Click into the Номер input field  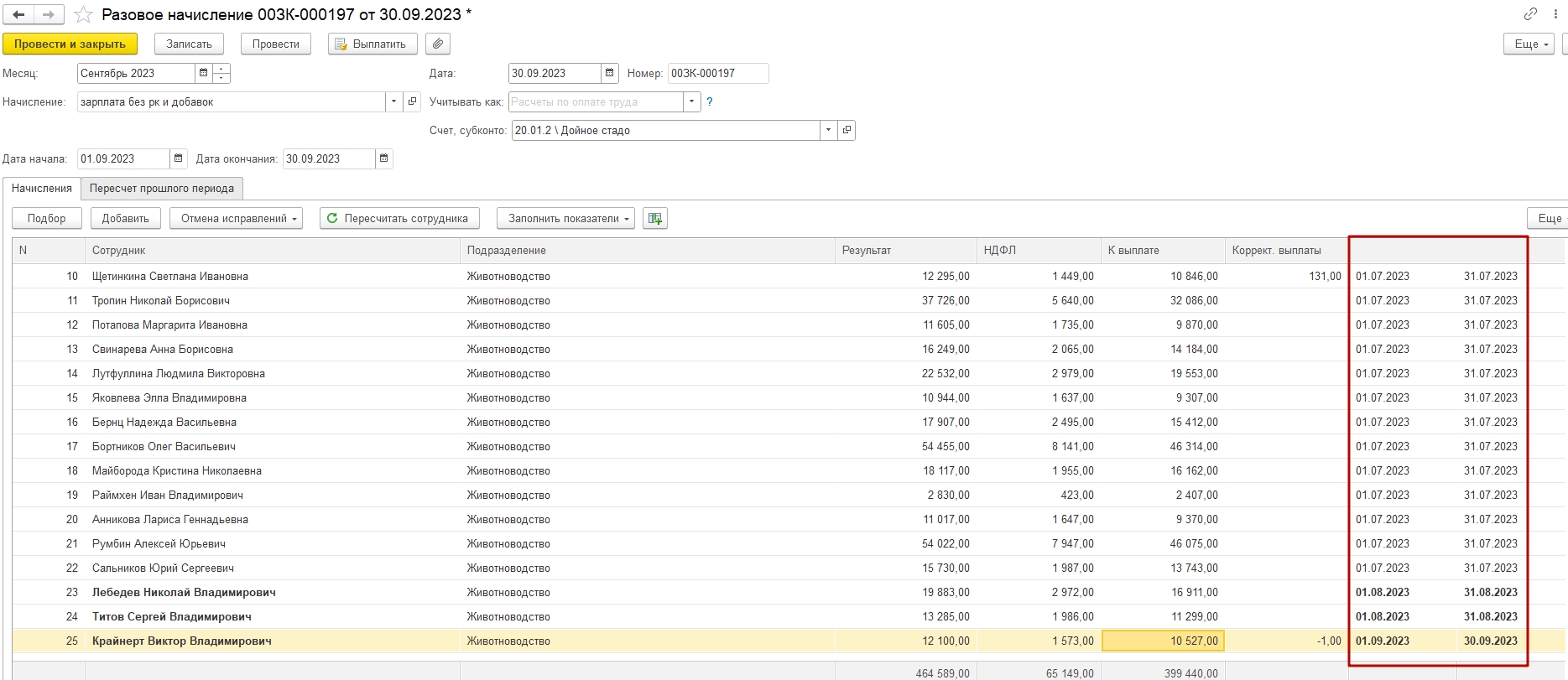pos(717,74)
